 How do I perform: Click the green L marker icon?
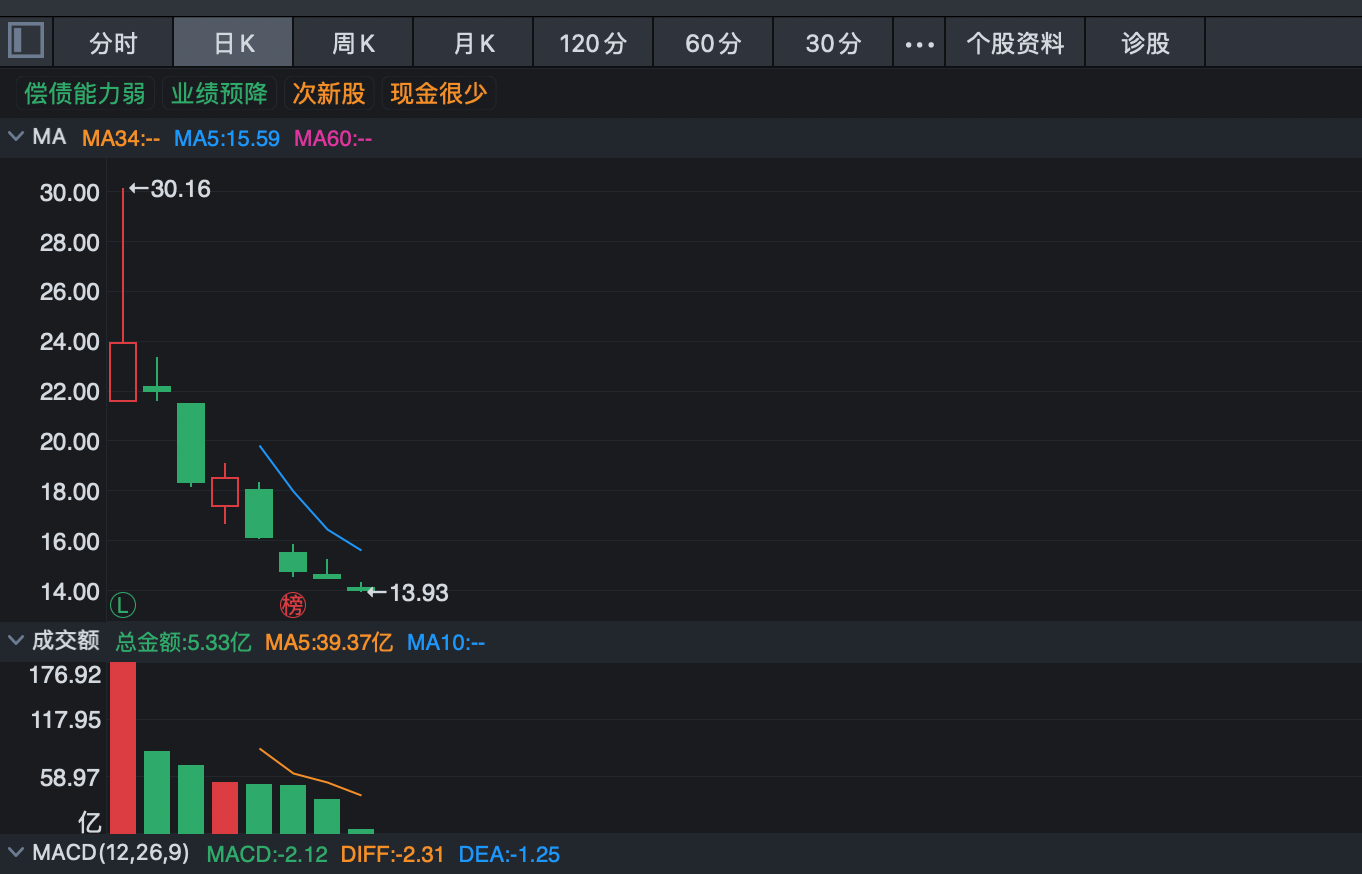click(123, 605)
